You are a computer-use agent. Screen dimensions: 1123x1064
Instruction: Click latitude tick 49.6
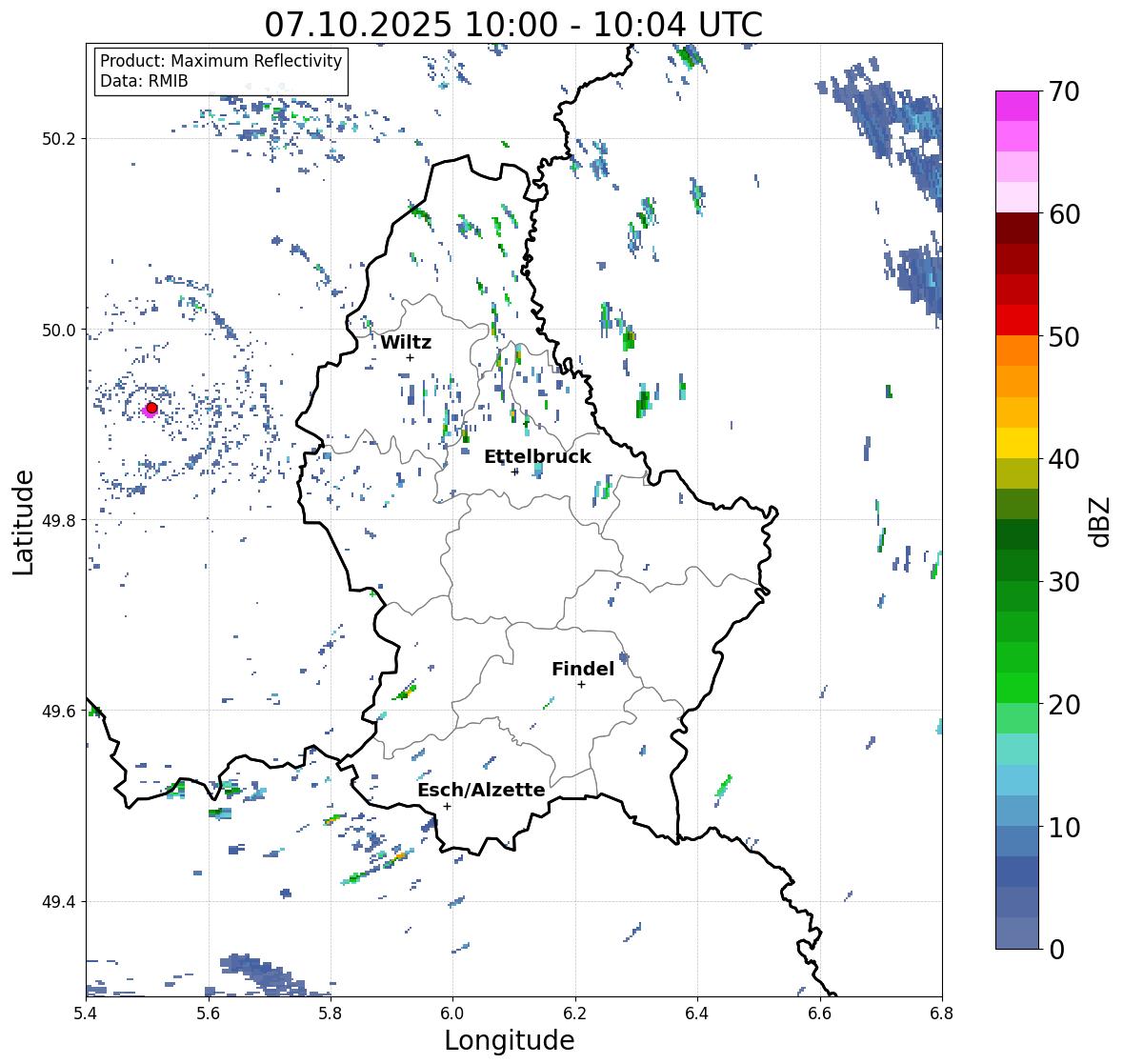coord(58,711)
